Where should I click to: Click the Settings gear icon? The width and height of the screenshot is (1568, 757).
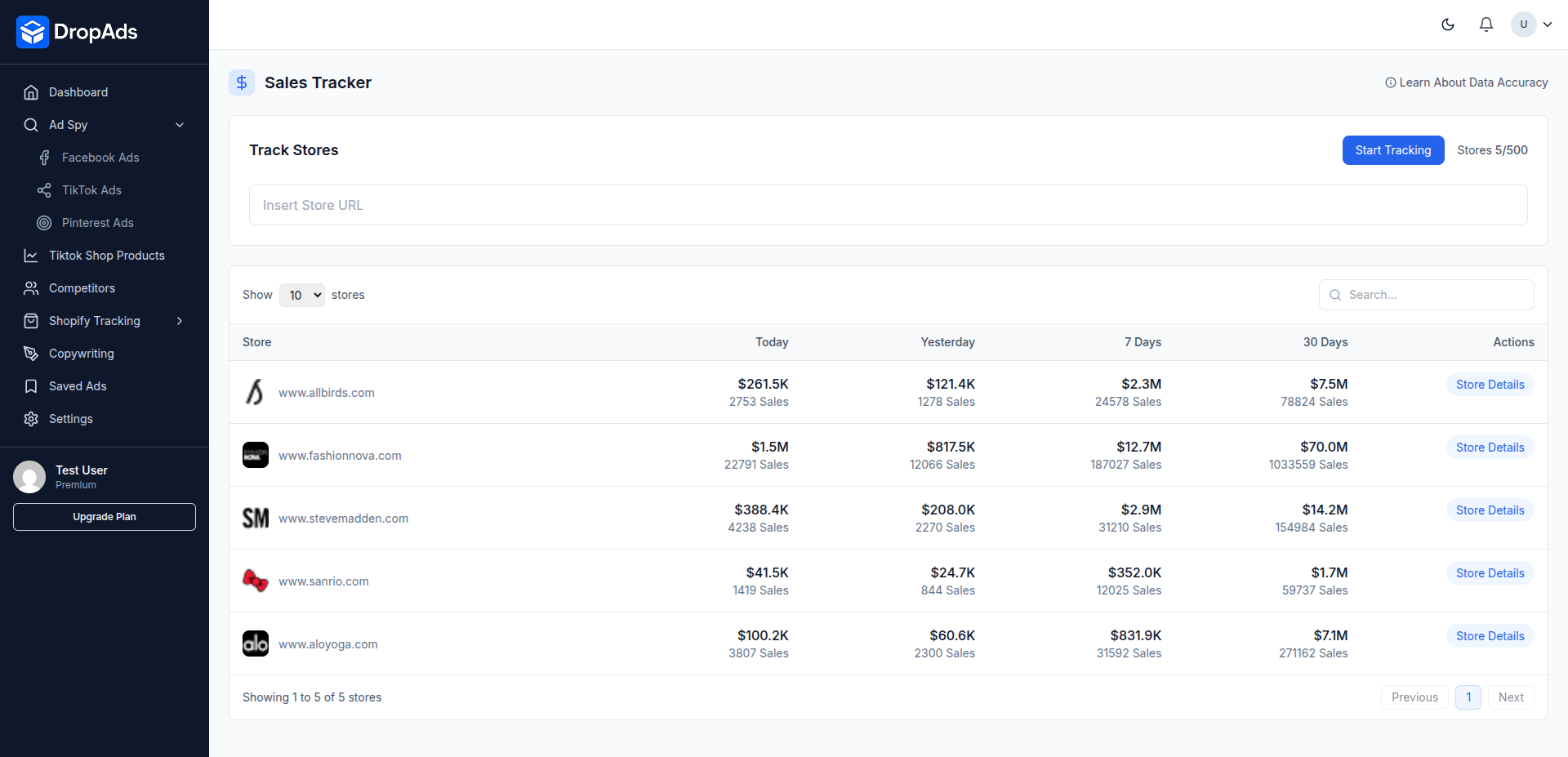click(31, 419)
